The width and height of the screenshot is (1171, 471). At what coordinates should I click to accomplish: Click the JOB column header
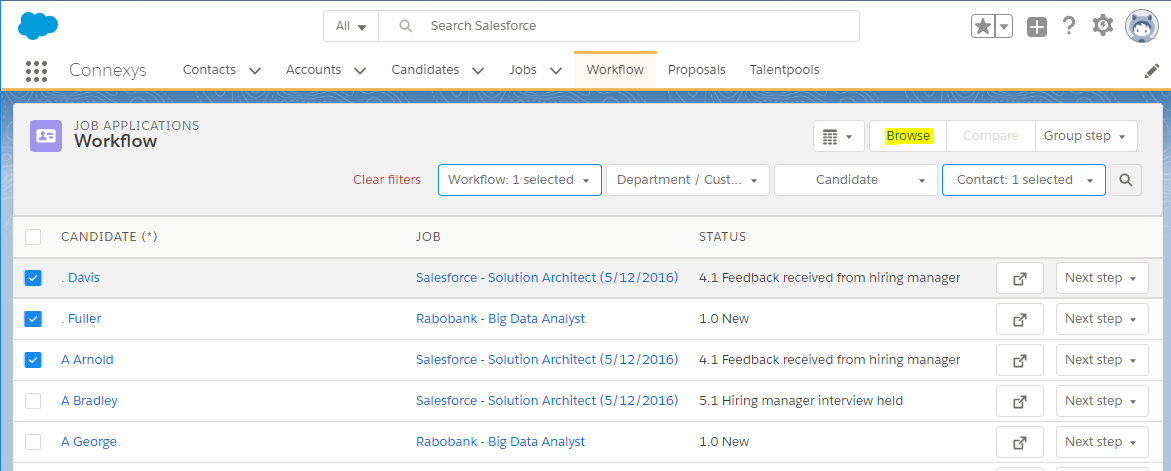pos(429,237)
